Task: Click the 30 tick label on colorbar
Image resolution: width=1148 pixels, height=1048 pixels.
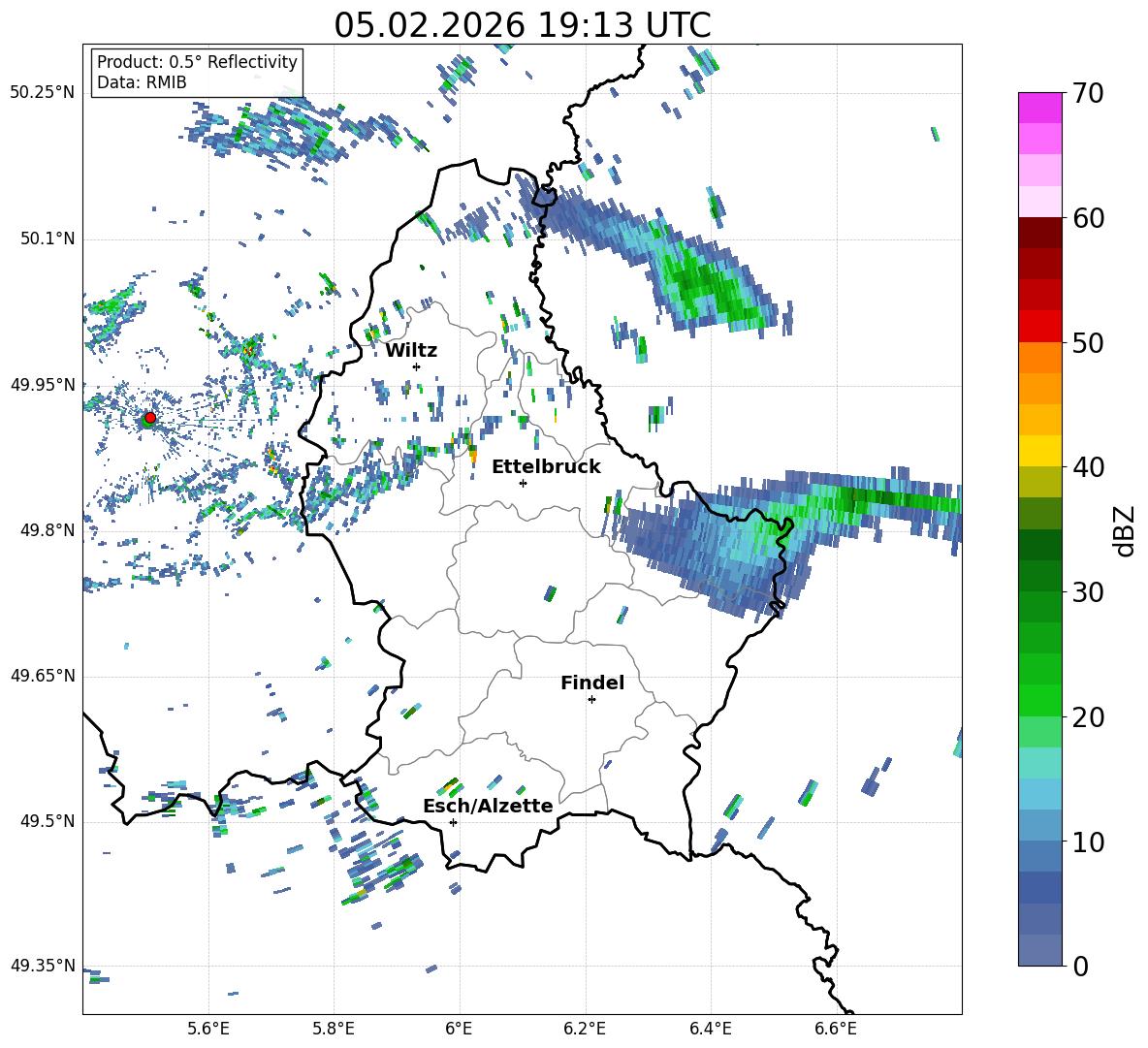Action: [x=1088, y=592]
